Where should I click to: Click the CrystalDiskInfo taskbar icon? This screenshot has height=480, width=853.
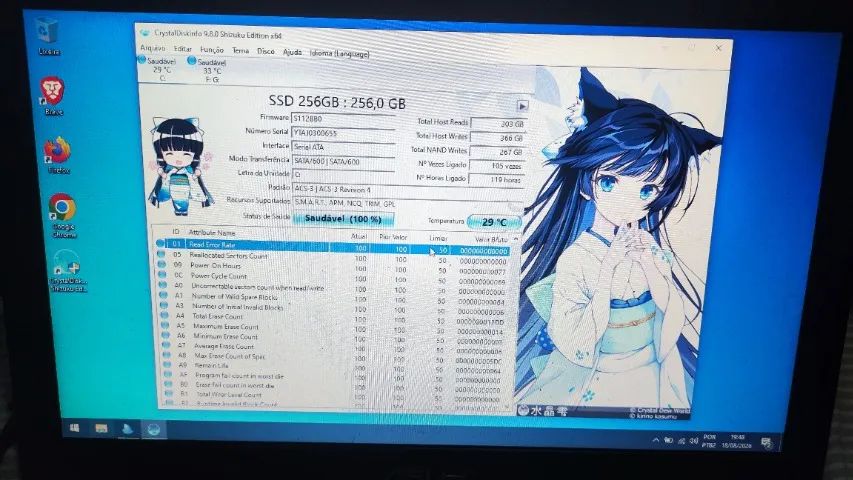coord(153,429)
